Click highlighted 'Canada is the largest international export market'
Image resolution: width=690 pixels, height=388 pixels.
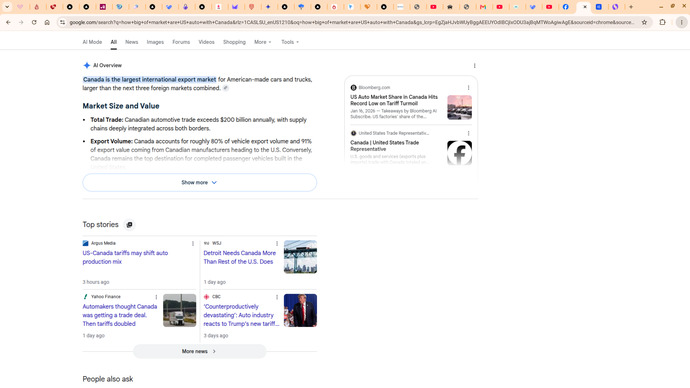point(150,80)
